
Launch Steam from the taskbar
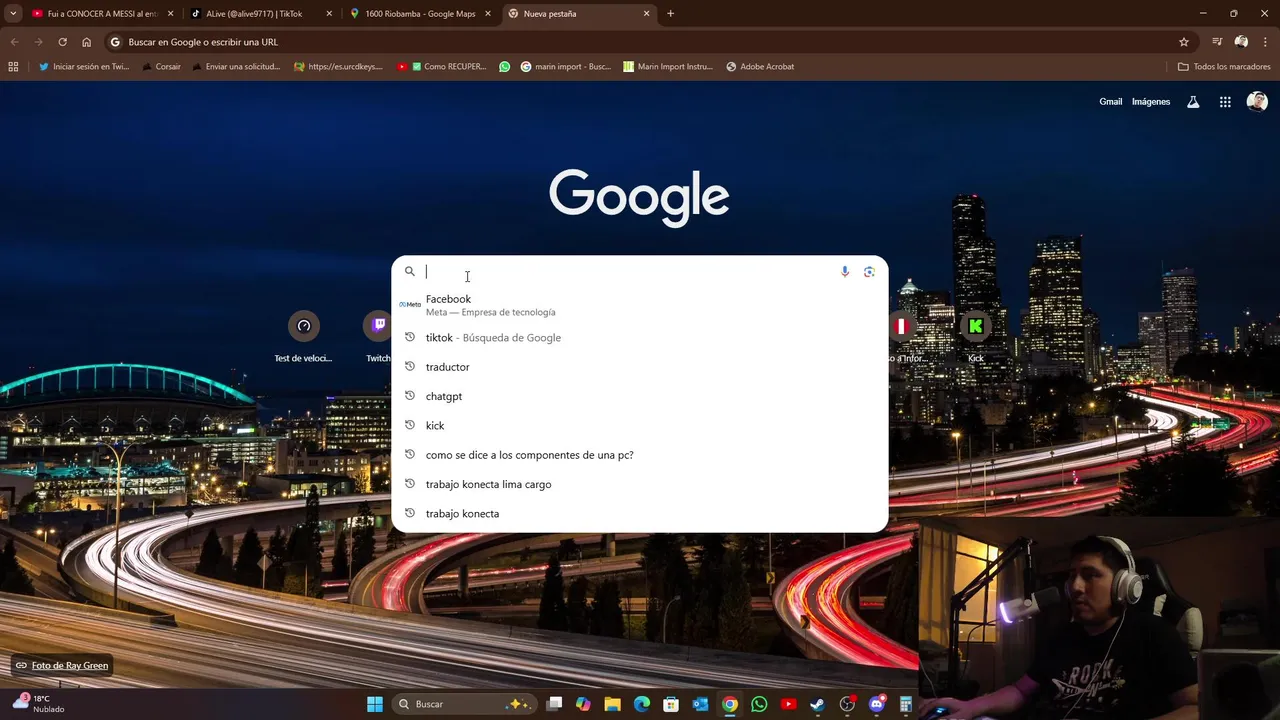click(x=817, y=704)
